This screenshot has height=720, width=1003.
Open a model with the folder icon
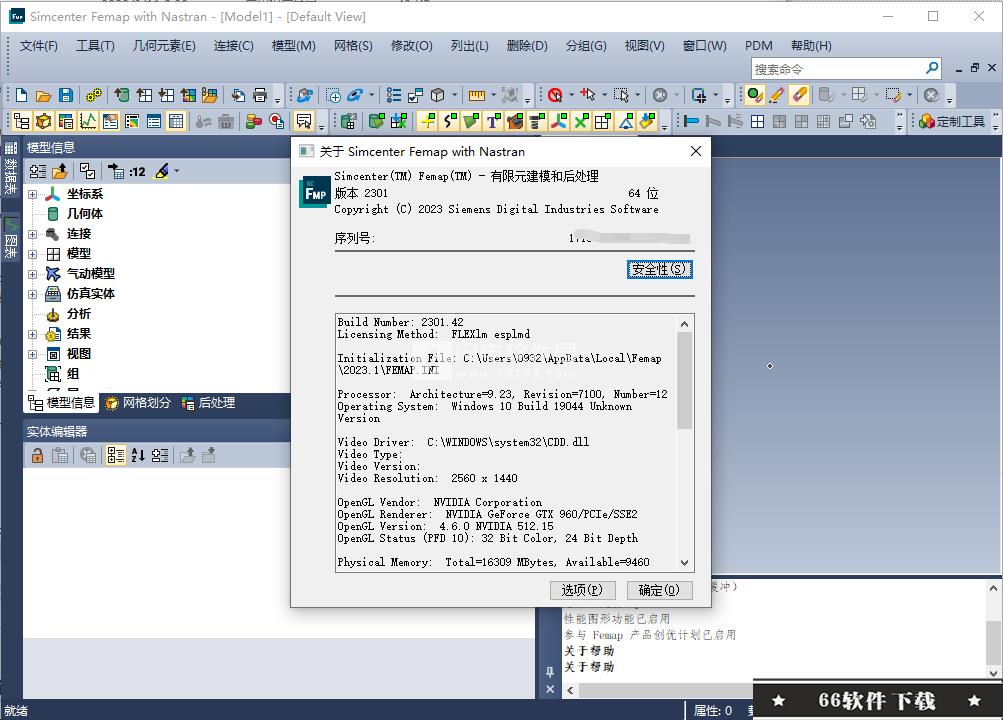point(43,95)
